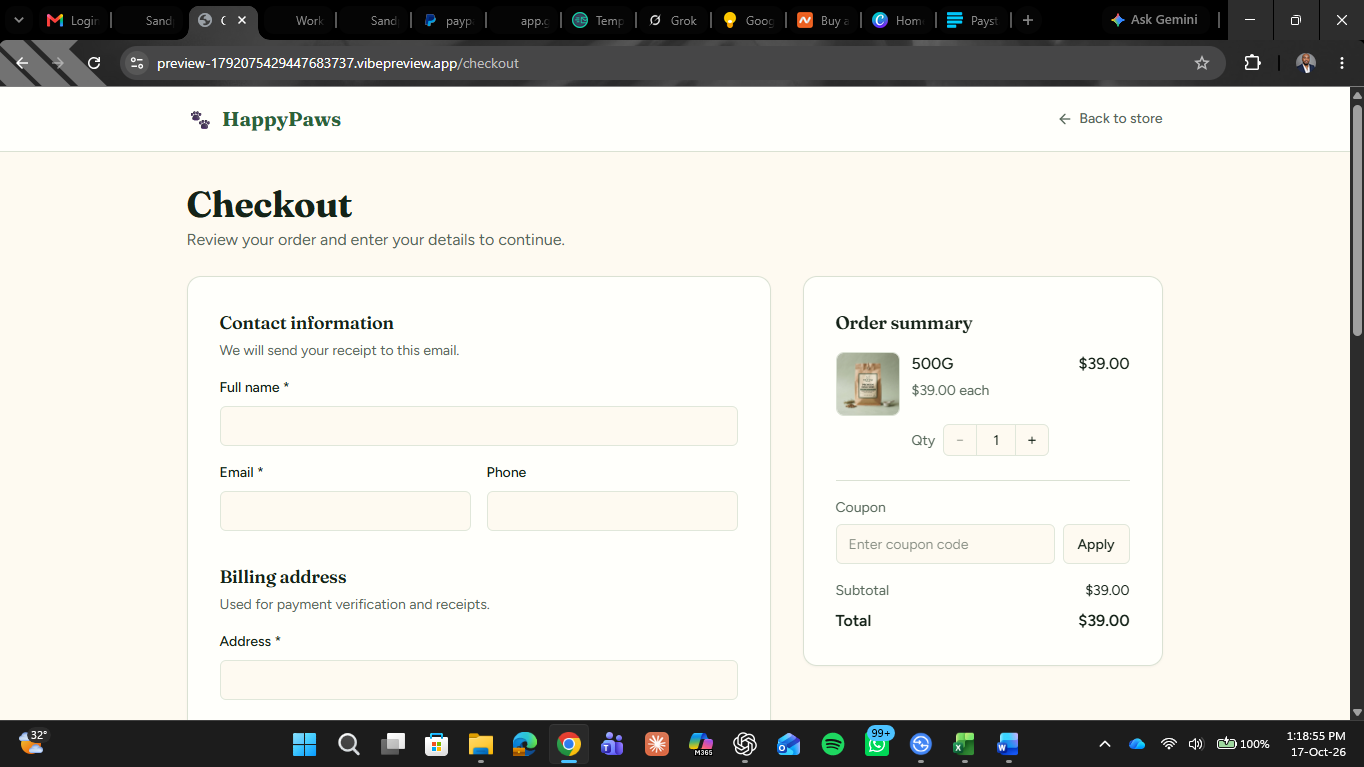Focus the Email input field

[x=345, y=511]
